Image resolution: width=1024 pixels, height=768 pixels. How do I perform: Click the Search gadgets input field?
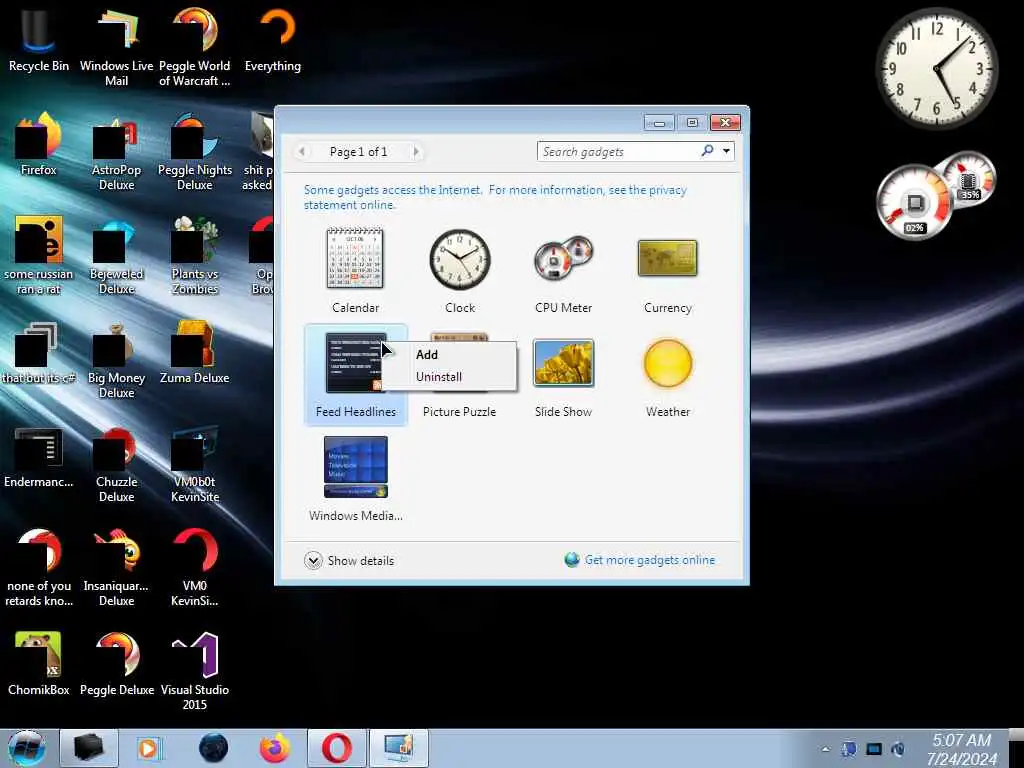[x=618, y=152]
